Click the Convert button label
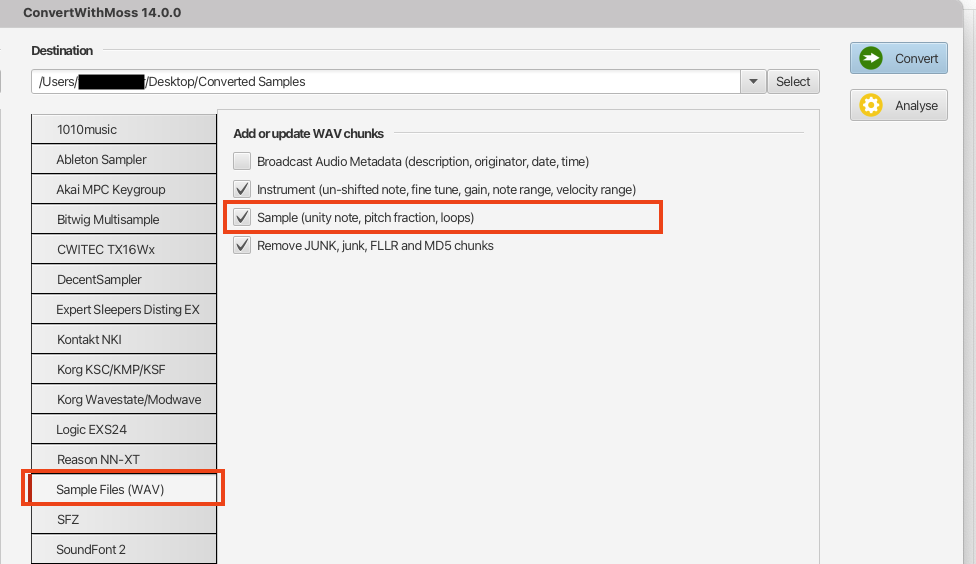 click(x=916, y=59)
